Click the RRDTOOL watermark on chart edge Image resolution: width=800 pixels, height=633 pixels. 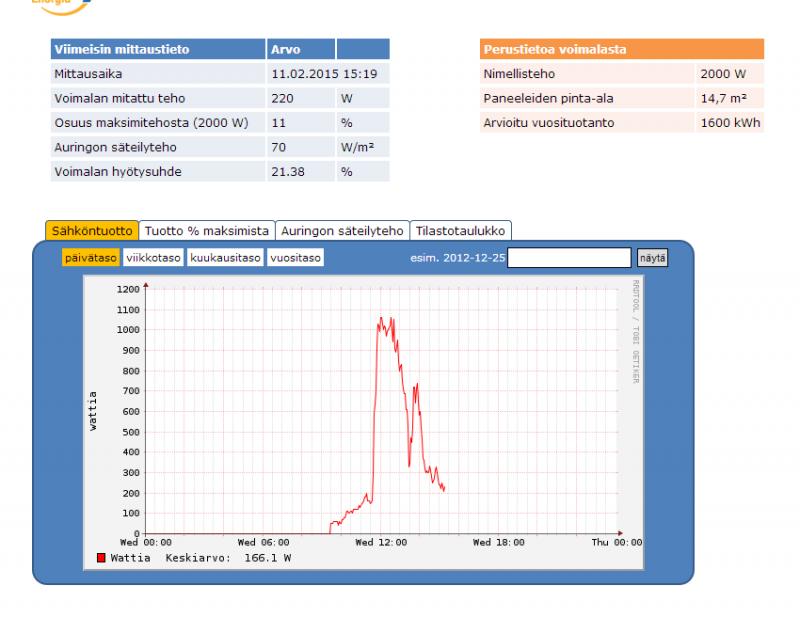point(635,332)
